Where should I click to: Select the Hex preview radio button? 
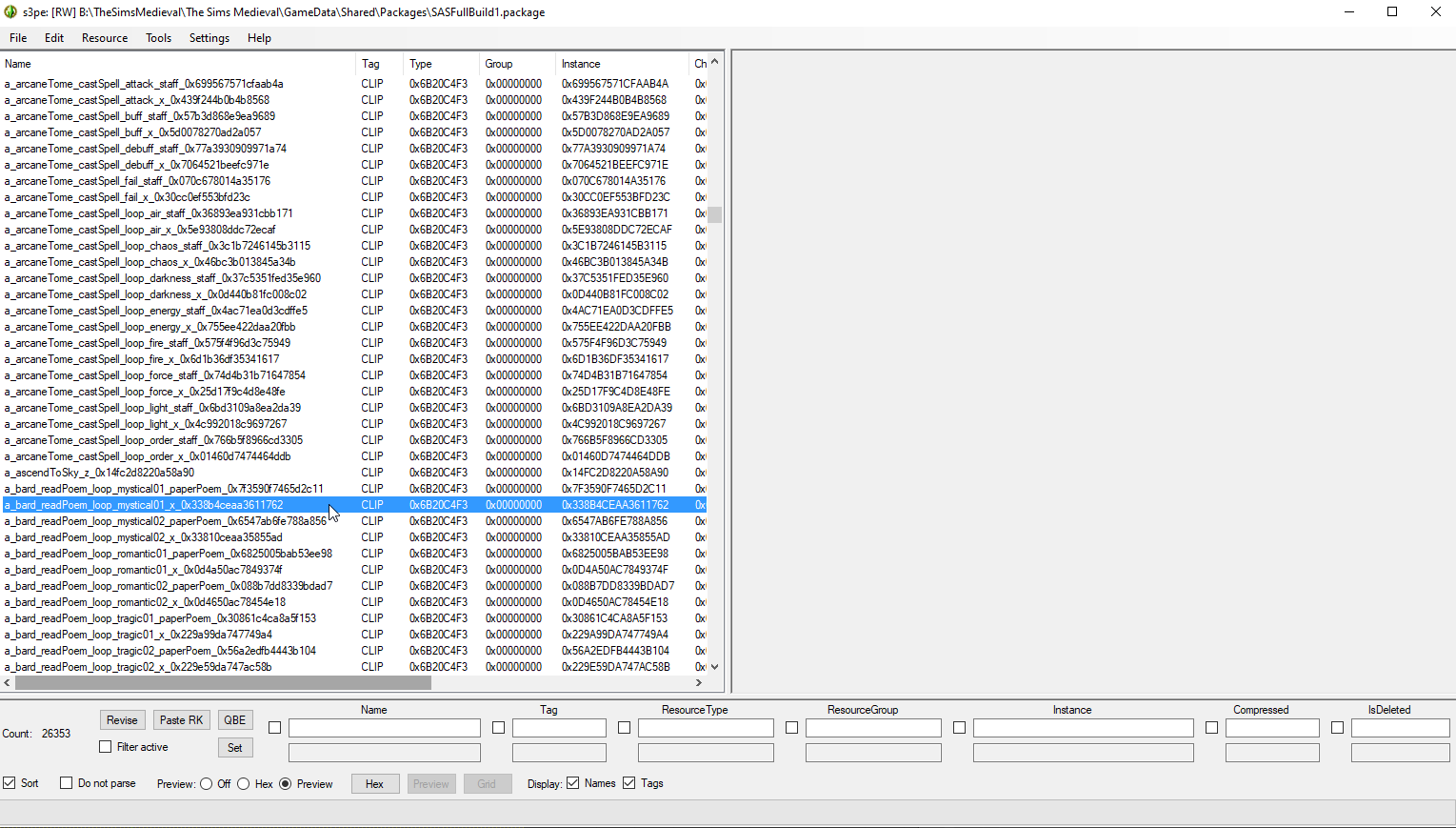pos(244,784)
